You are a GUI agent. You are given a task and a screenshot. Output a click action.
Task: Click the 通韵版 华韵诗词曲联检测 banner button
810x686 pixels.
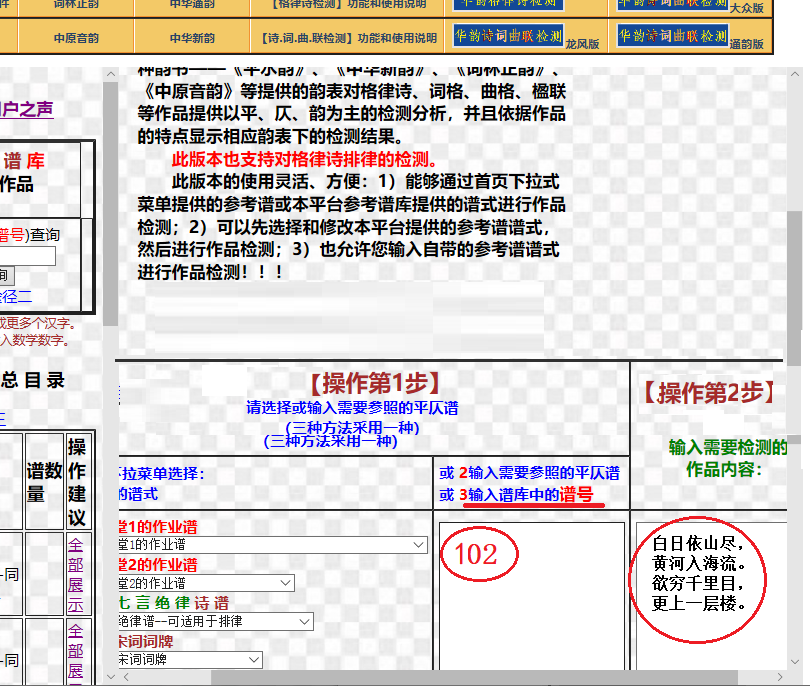[672, 36]
